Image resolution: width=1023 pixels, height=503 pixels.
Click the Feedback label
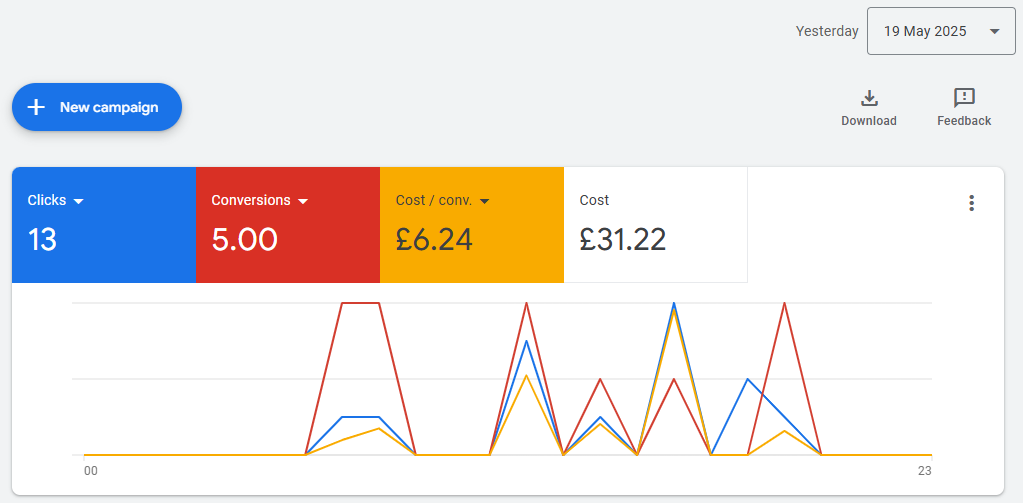(964, 121)
